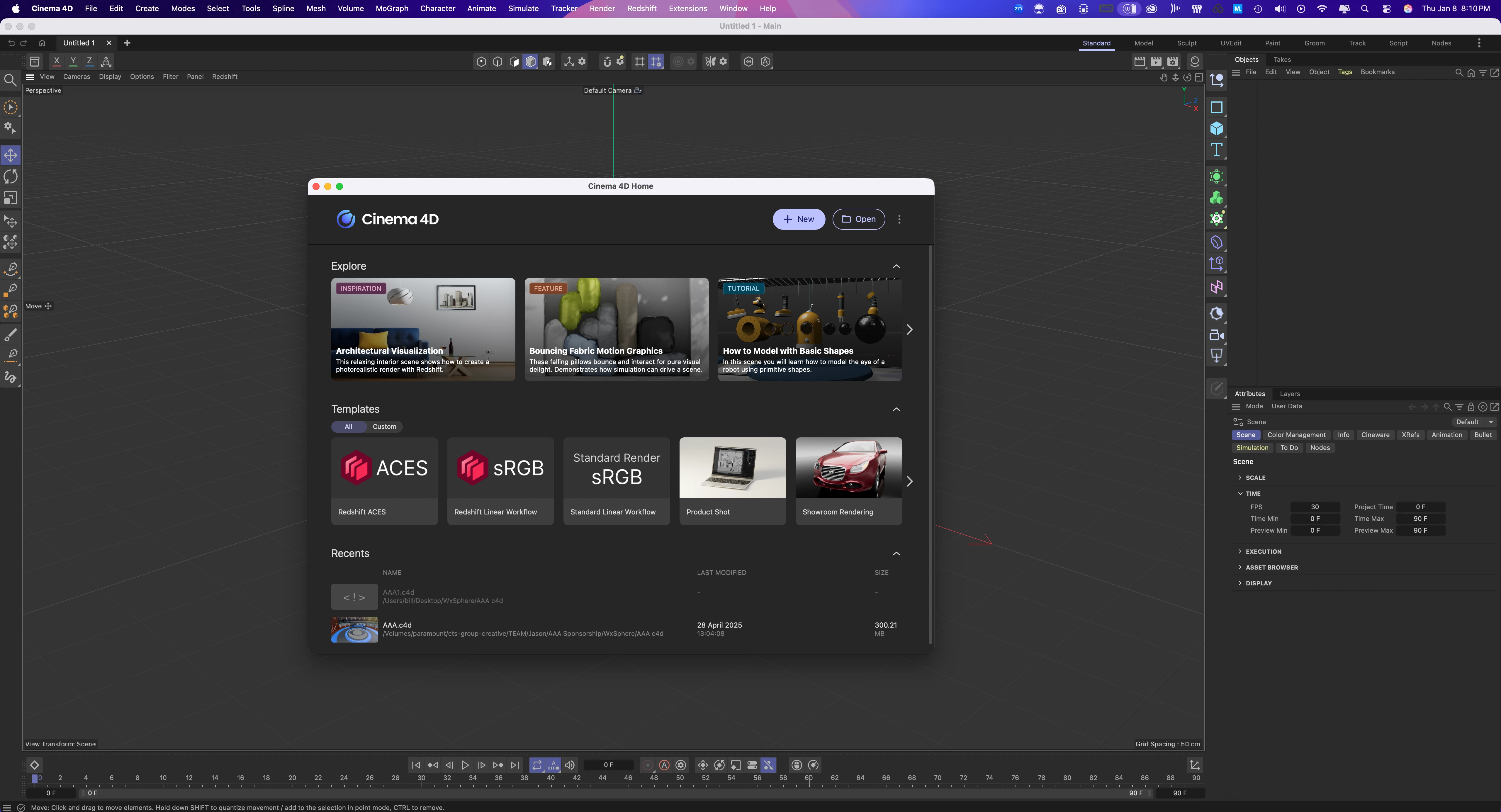Image resolution: width=1501 pixels, height=812 pixels.
Task: Select the Rotate tool in left toolbar
Action: [x=11, y=176]
